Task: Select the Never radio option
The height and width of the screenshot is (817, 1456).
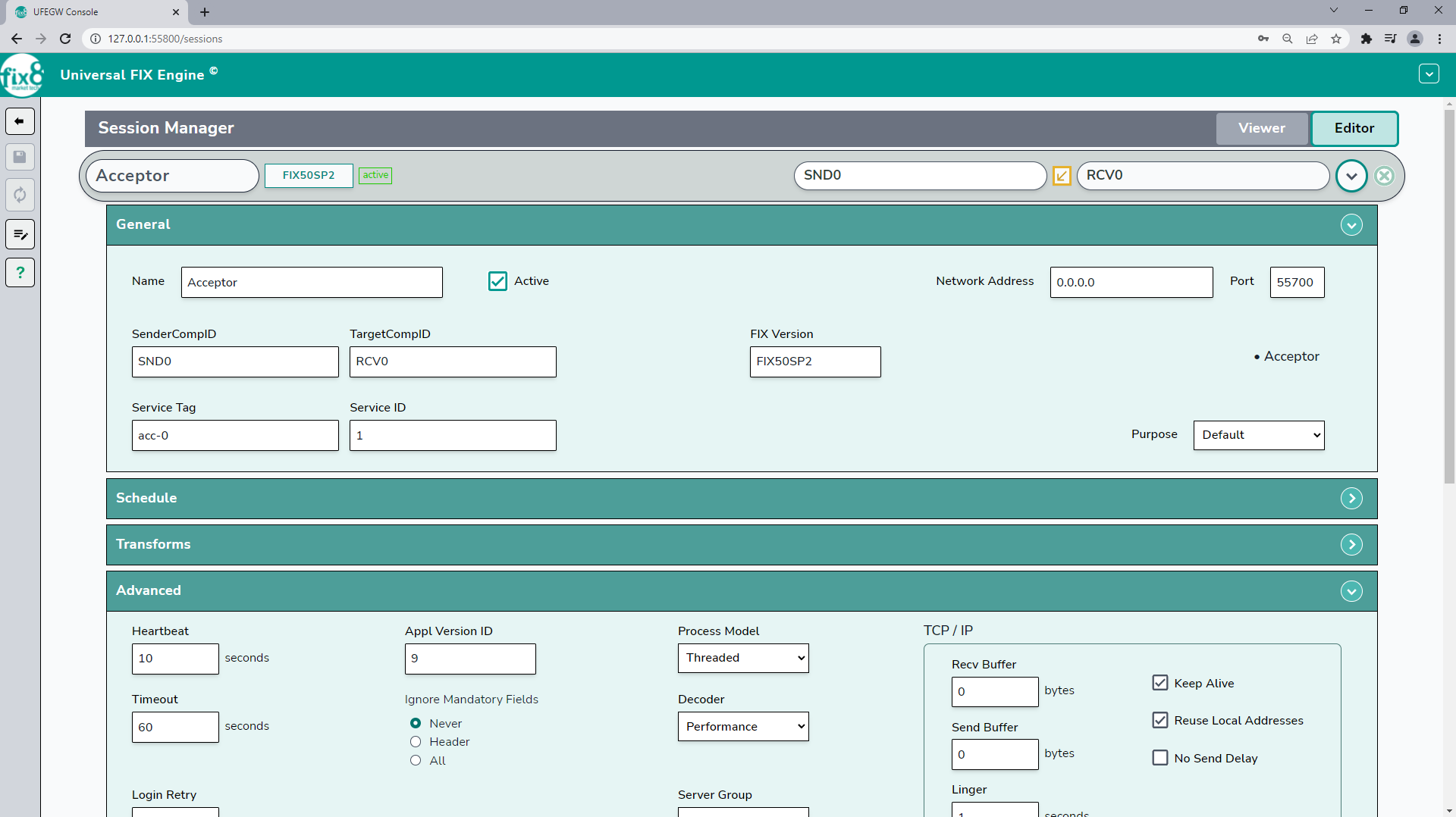Action: coord(416,723)
